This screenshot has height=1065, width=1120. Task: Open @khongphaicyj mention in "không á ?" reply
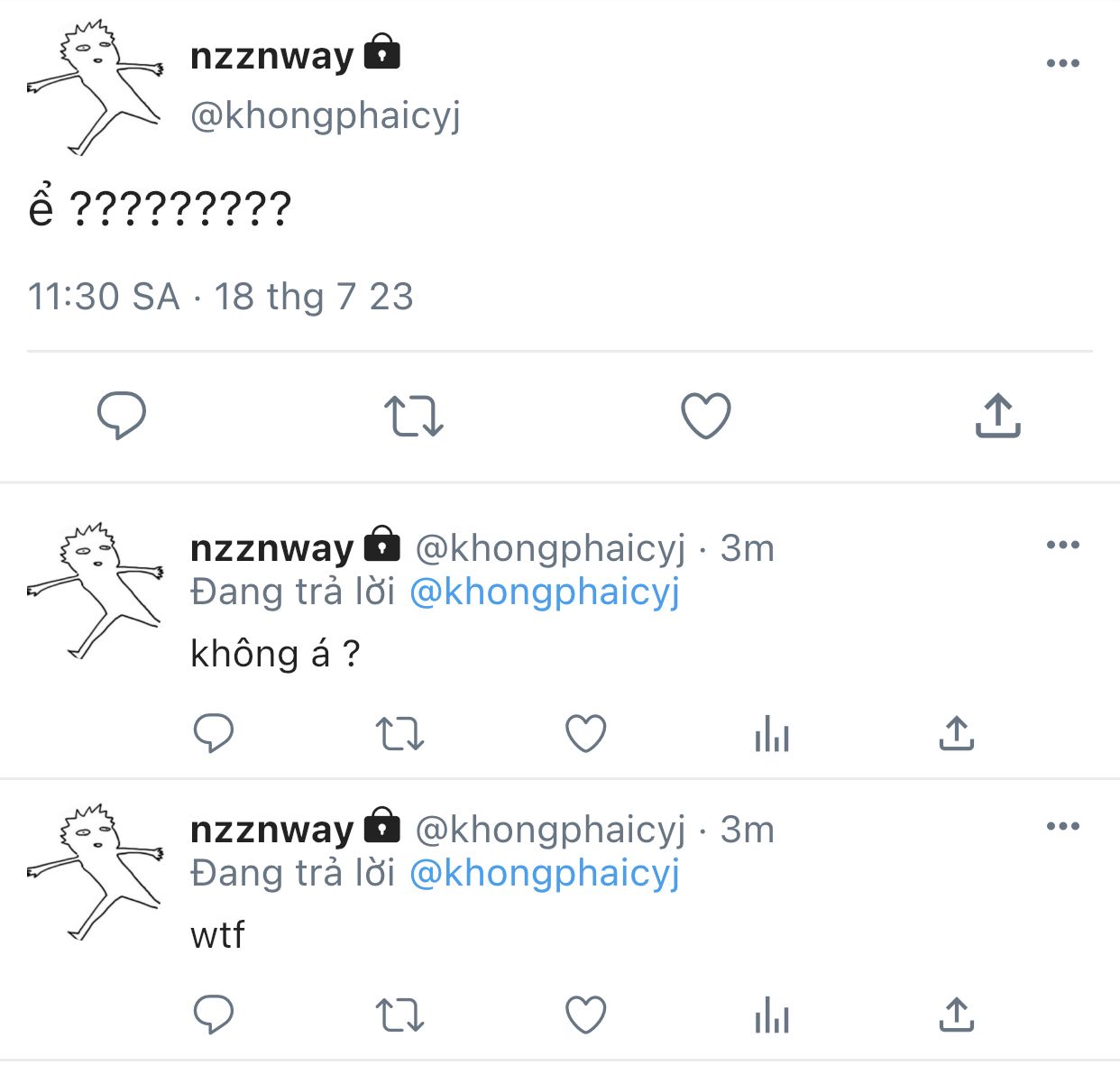(x=545, y=592)
